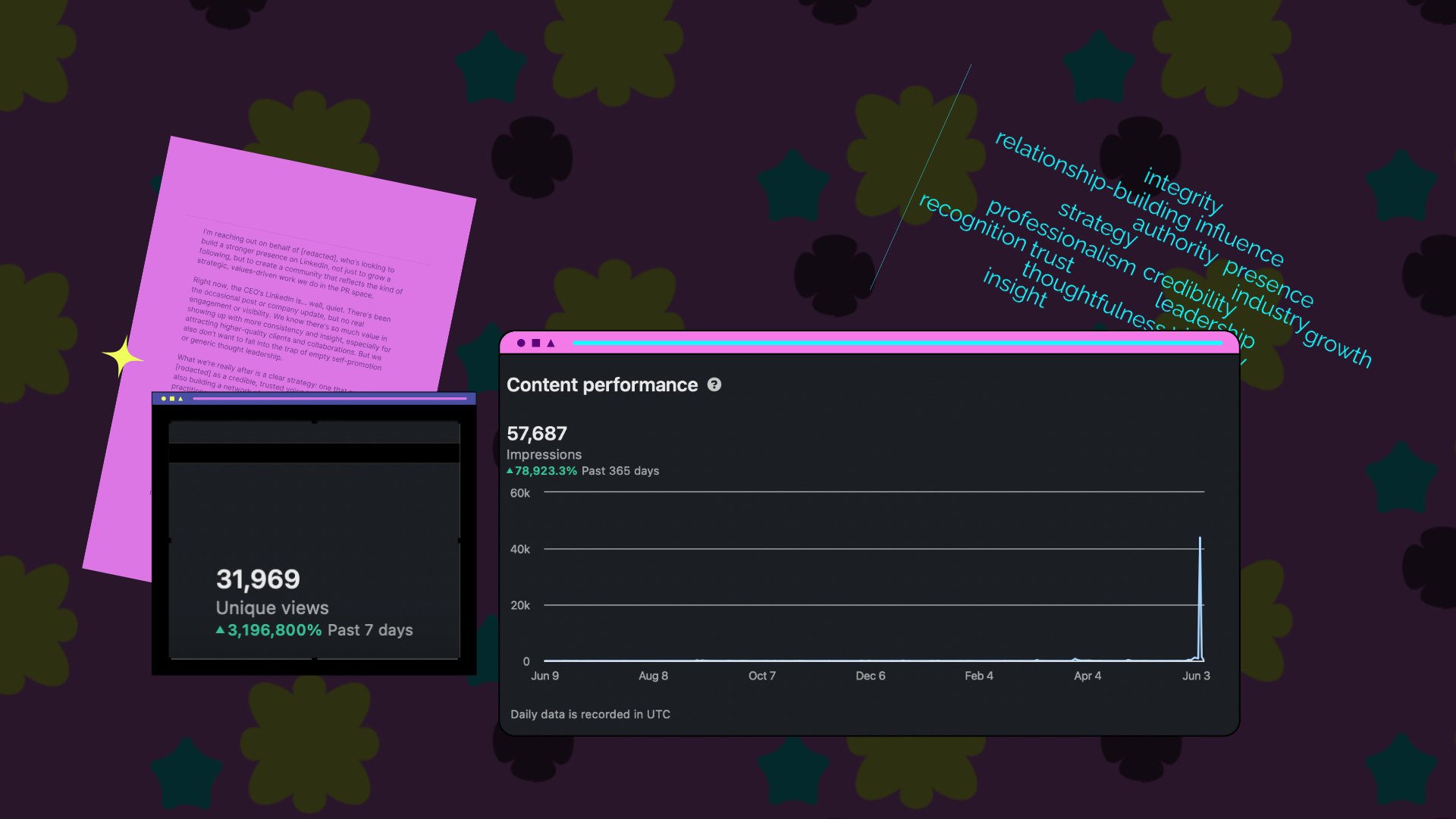Click the Past 7 days label

[x=370, y=630]
